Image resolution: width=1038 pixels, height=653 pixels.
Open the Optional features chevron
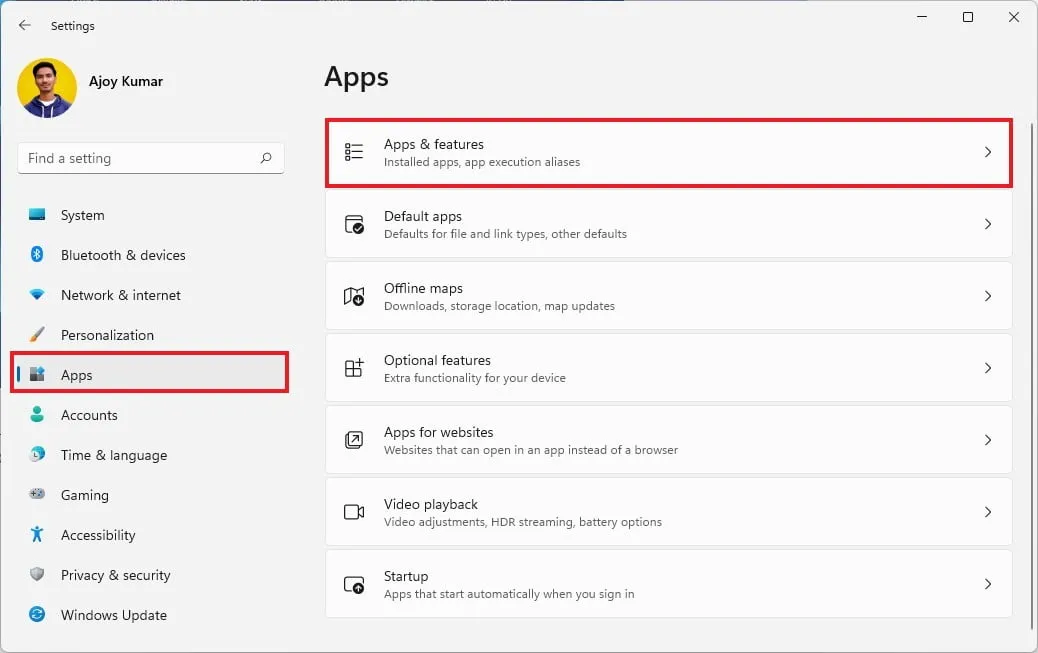coord(987,368)
